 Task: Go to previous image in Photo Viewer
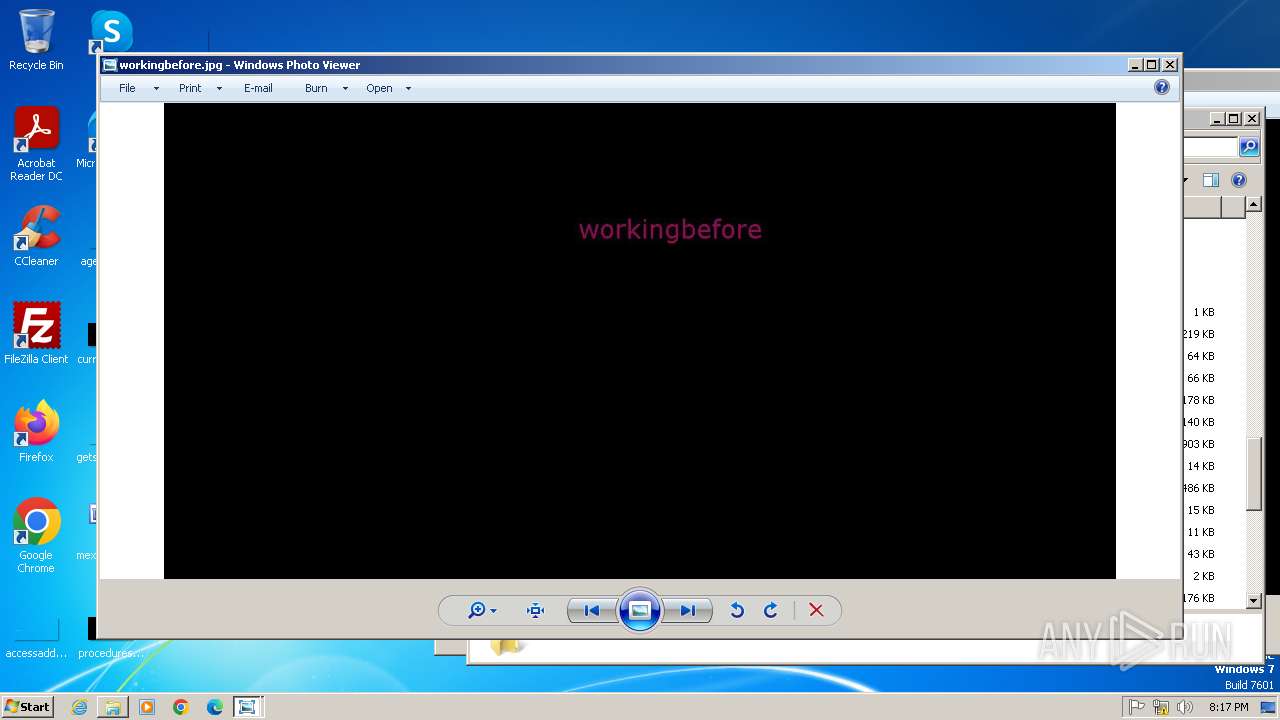click(592, 610)
